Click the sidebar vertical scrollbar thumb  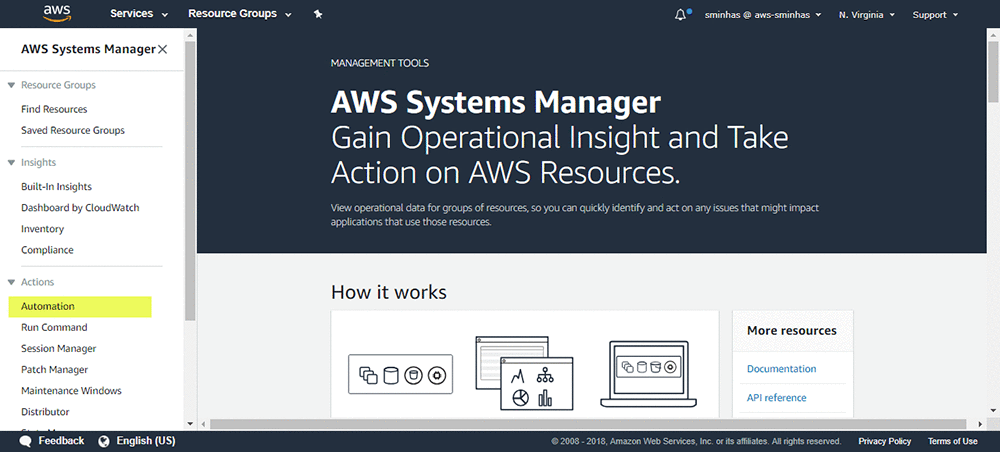pyautogui.click(x=189, y=180)
